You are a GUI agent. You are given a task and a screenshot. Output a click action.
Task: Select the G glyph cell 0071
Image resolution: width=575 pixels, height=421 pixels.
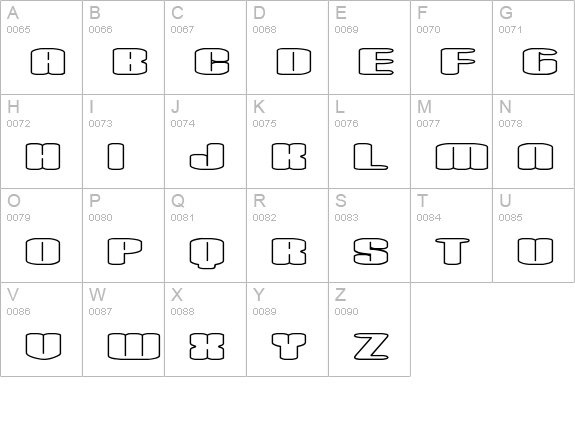coord(534,47)
